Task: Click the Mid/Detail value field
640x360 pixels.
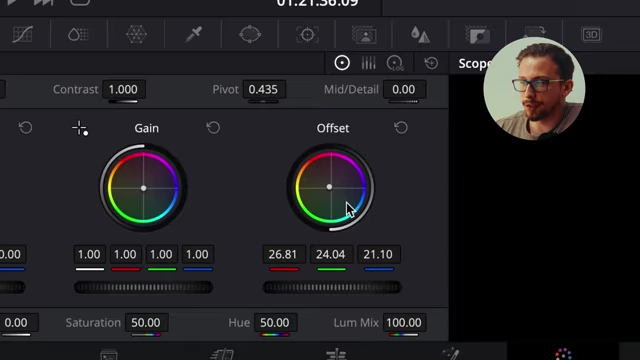Action: [x=404, y=89]
